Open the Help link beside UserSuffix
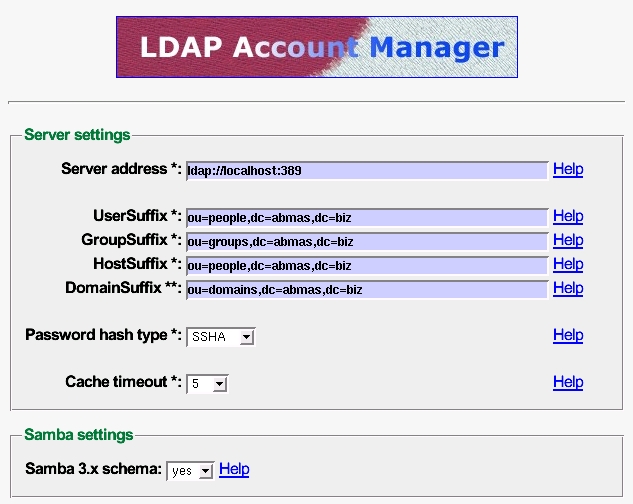The image size is (633, 504). pos(567,216)
